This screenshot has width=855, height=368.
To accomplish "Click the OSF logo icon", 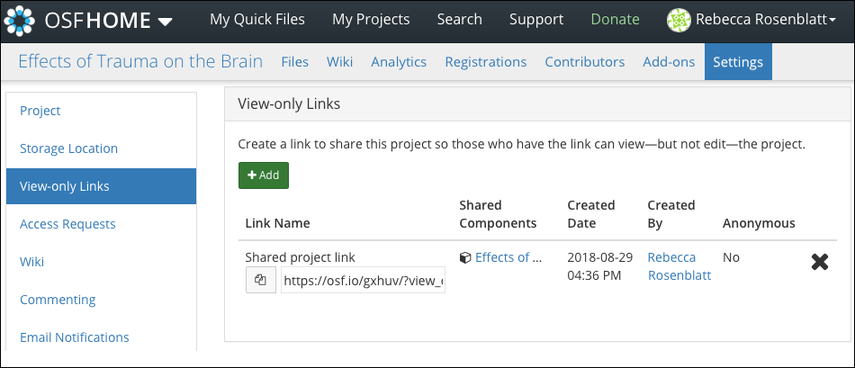I will (19, 20).
